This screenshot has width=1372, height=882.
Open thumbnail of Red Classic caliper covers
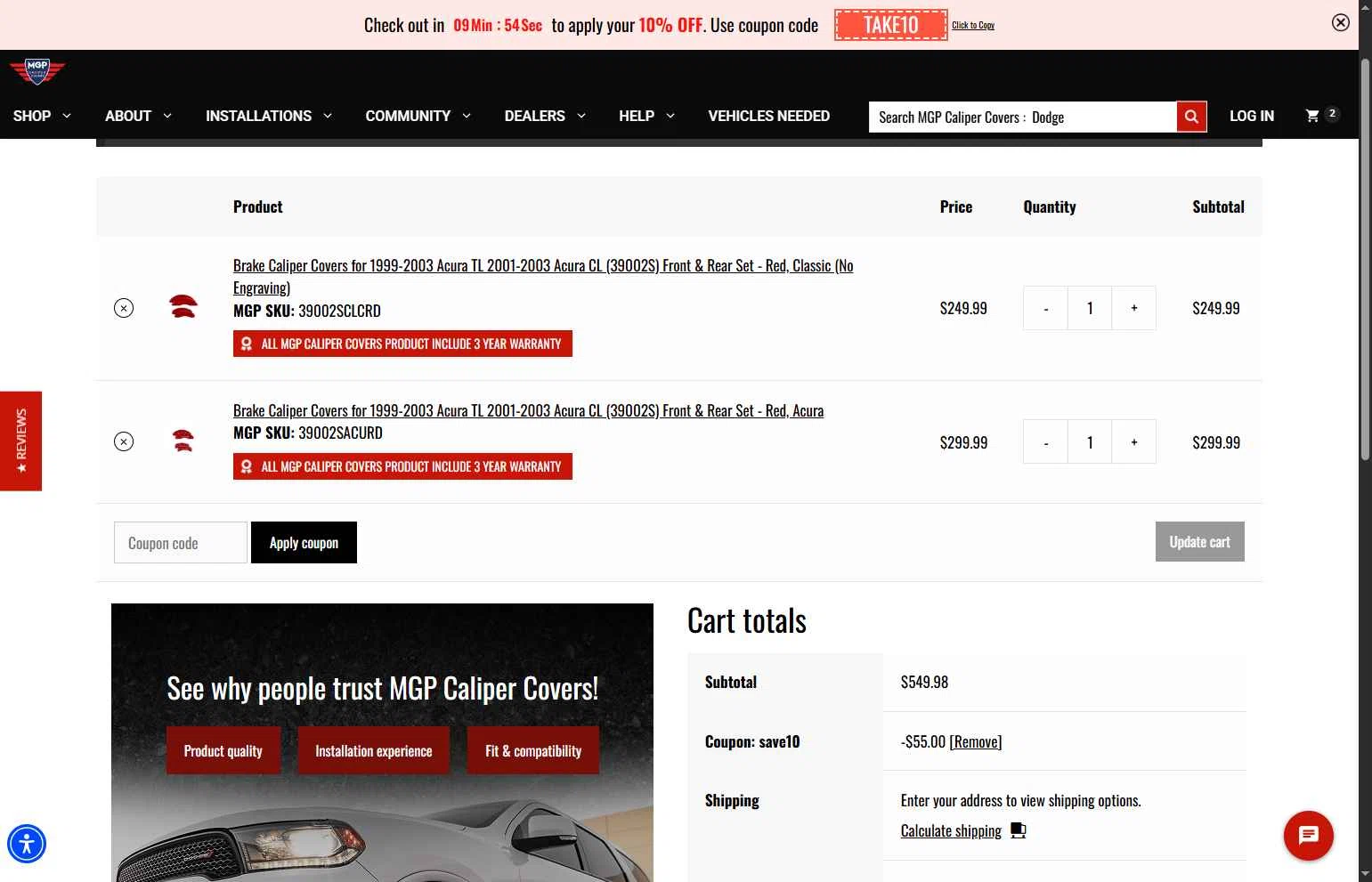[183, 307]
